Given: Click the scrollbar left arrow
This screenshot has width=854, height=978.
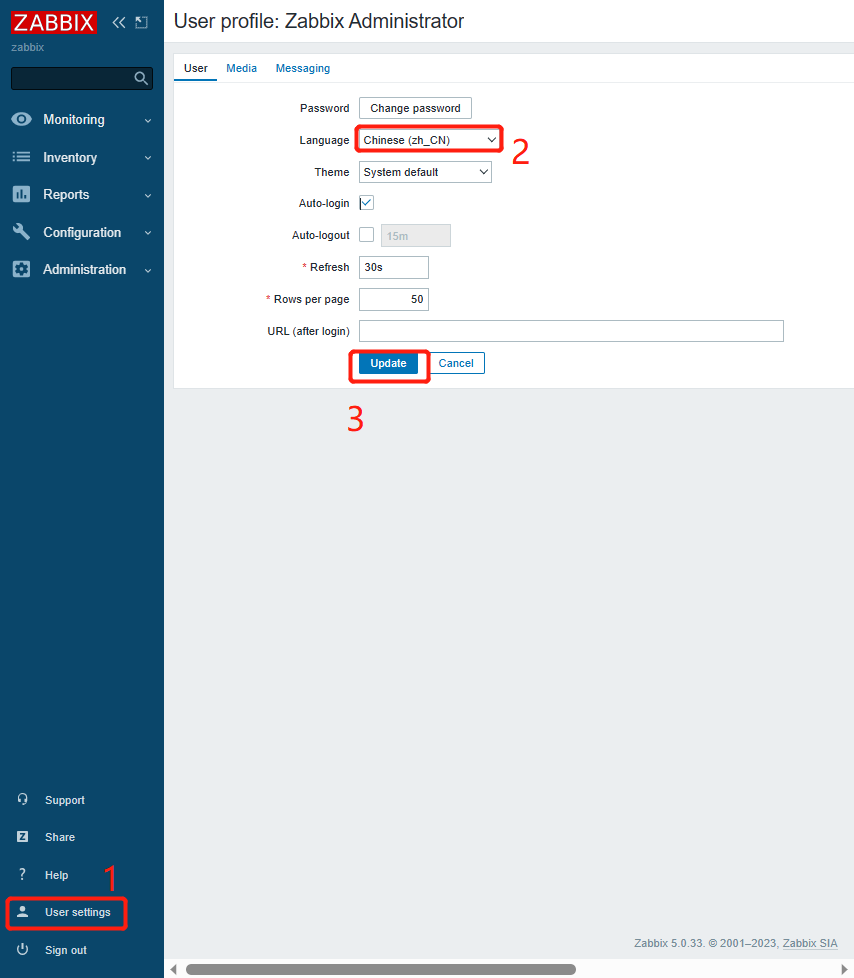Looking at the screenshot, I should click(173, 969).
